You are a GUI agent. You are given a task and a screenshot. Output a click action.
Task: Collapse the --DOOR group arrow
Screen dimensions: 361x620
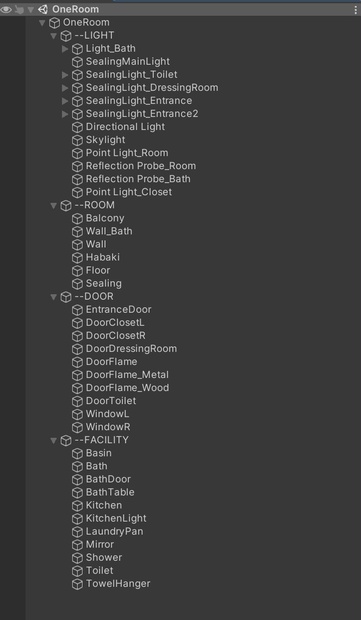[x=54, y=297]
